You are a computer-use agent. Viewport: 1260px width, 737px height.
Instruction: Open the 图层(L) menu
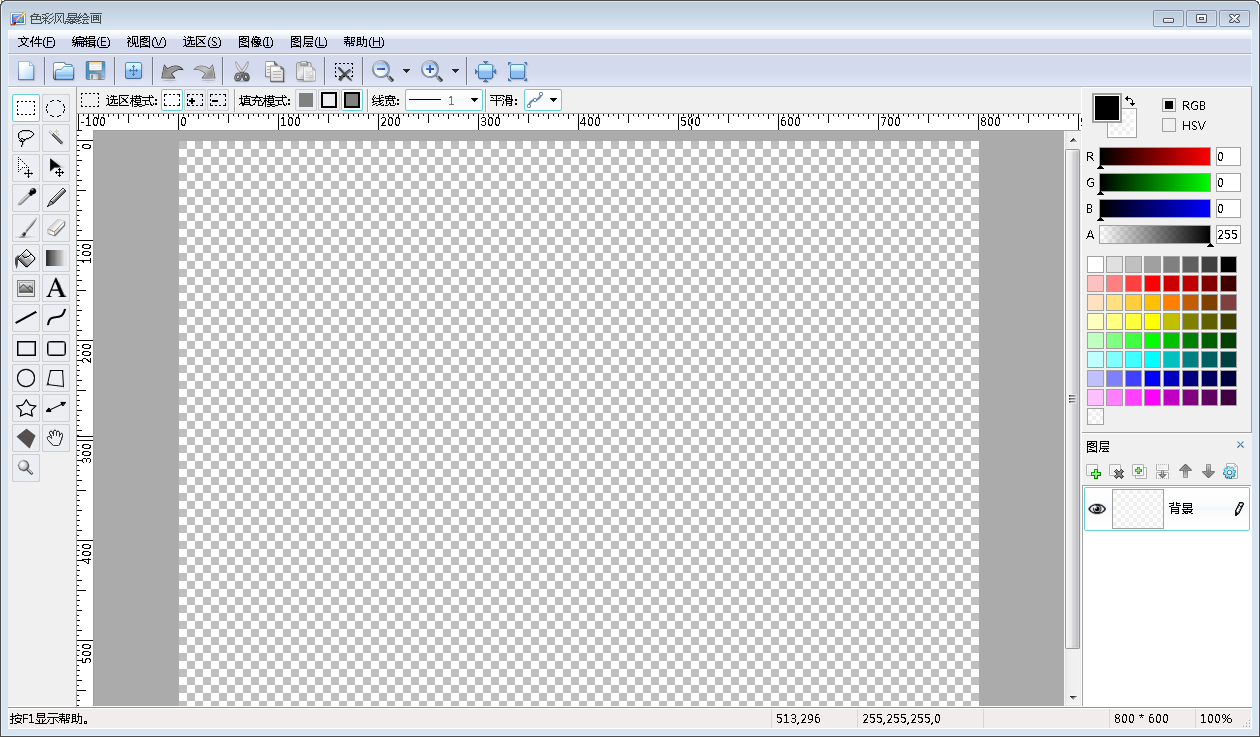click(308, 42)
